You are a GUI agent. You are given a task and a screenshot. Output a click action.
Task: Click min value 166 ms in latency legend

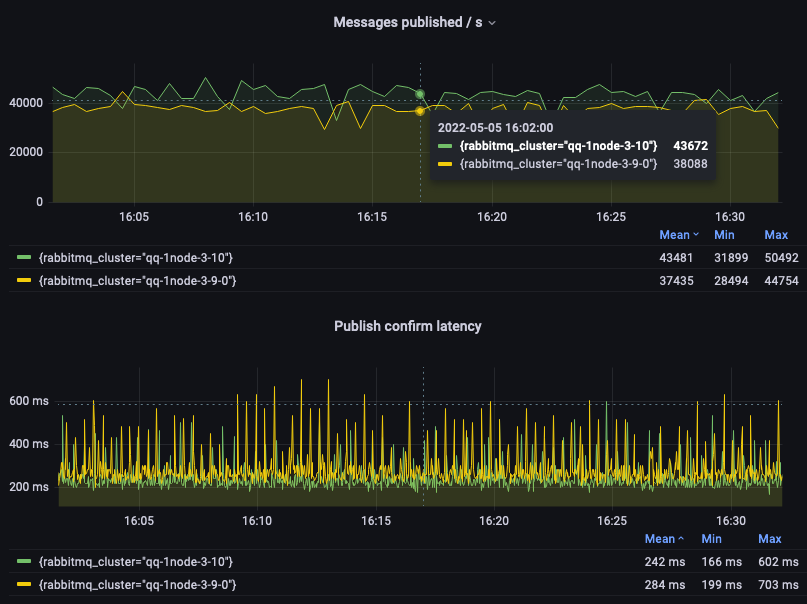coord(722,562)
